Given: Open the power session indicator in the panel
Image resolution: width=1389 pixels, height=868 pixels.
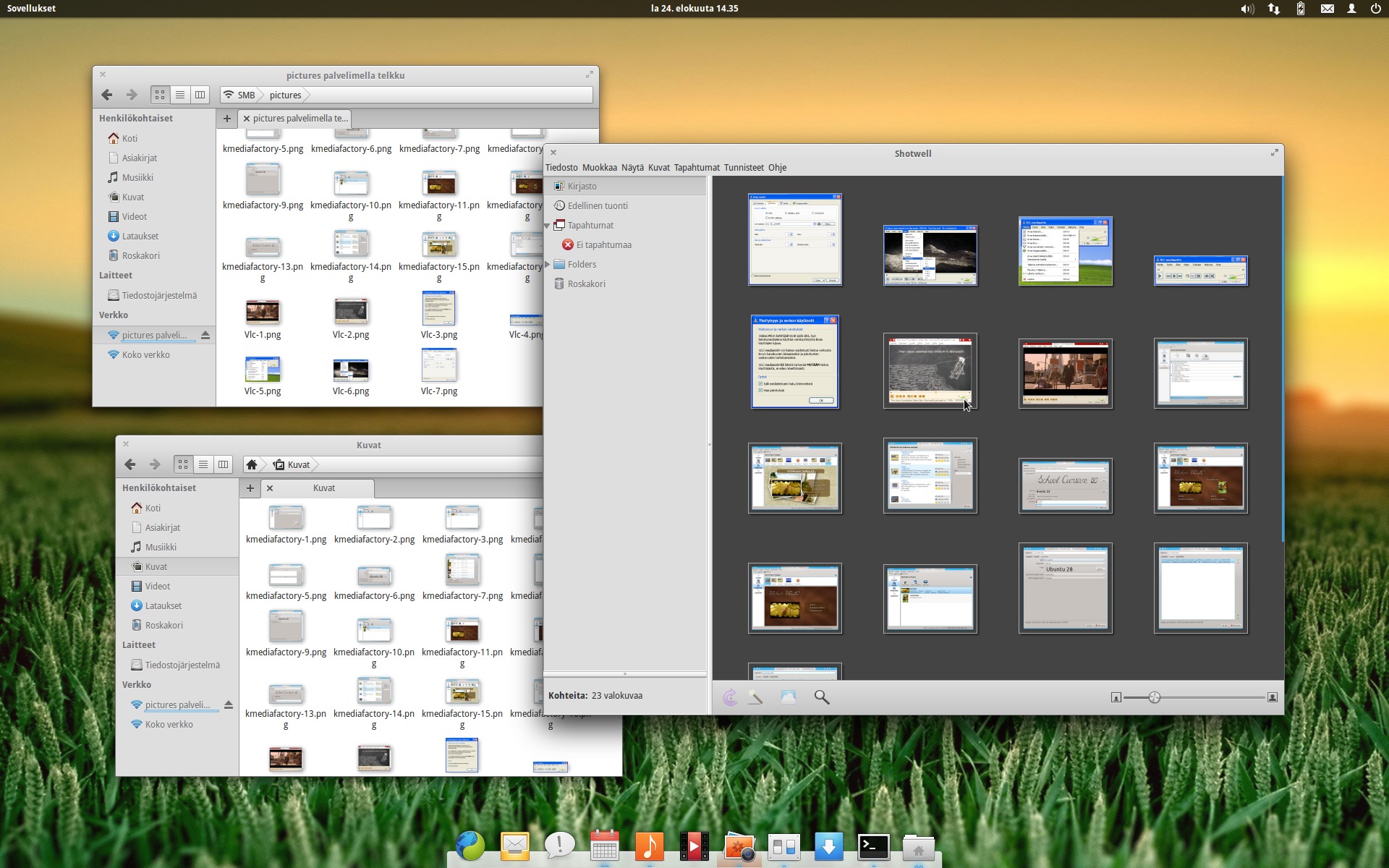Looking at the screenshot, I should (1376, 9).
